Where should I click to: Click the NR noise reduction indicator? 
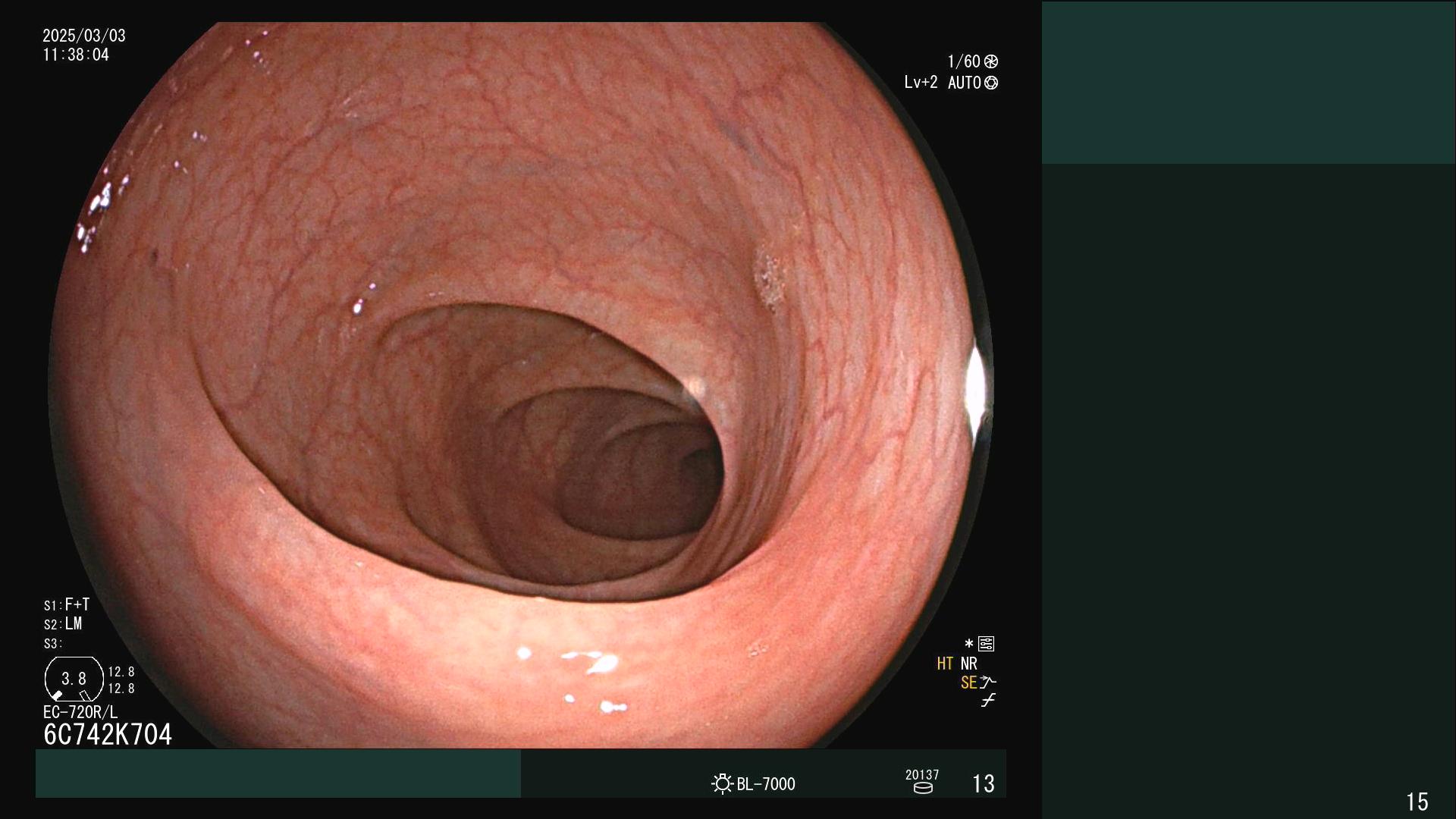tap(969, 664)
